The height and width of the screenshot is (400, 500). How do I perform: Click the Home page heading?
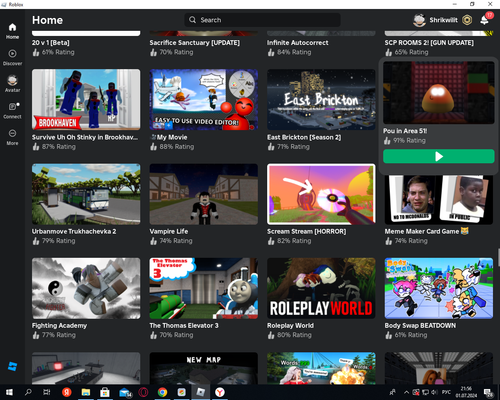click(x=47, y=20)
